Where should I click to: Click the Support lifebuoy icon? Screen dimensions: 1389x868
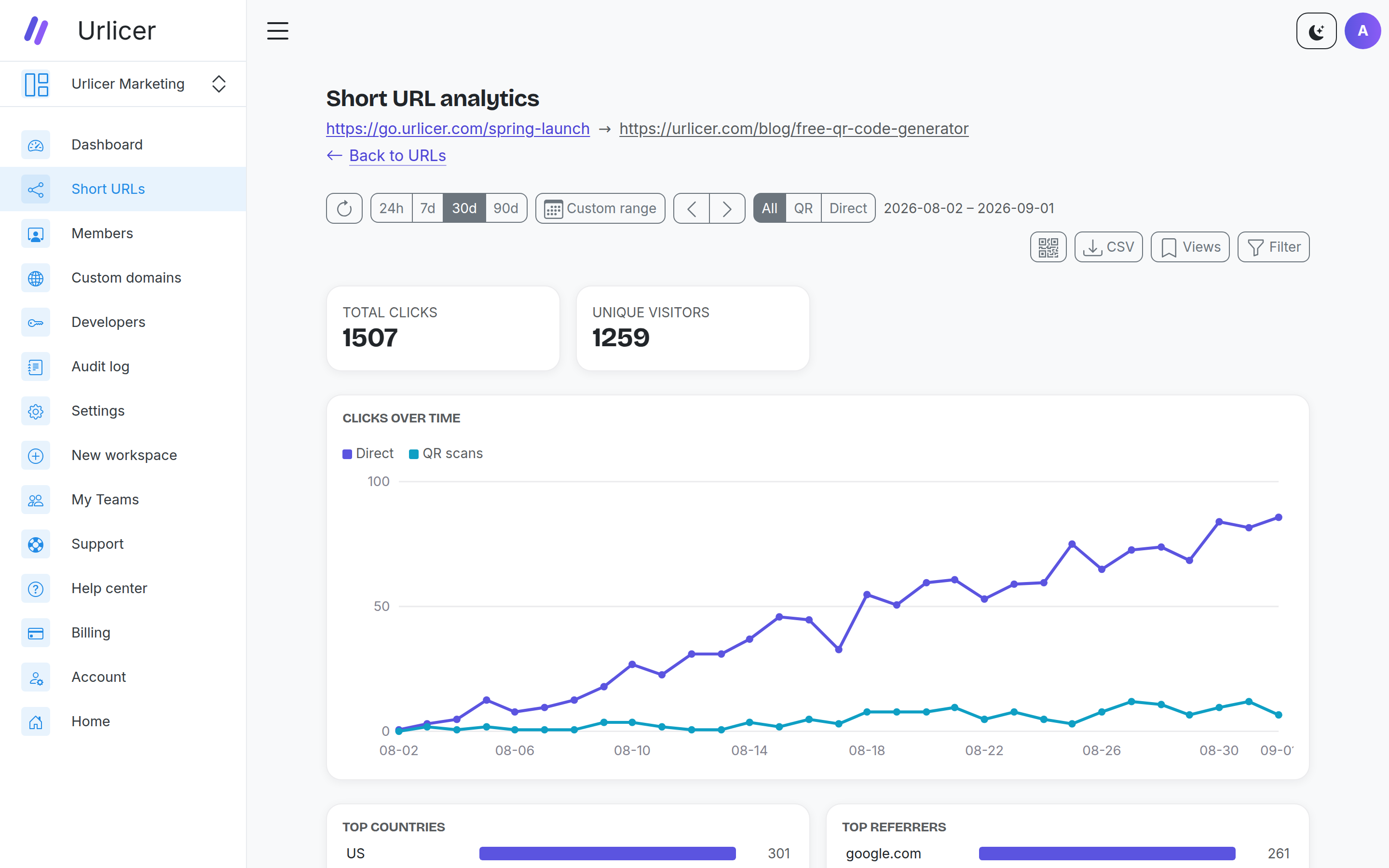pyautogui.click(x=36, y=543)
